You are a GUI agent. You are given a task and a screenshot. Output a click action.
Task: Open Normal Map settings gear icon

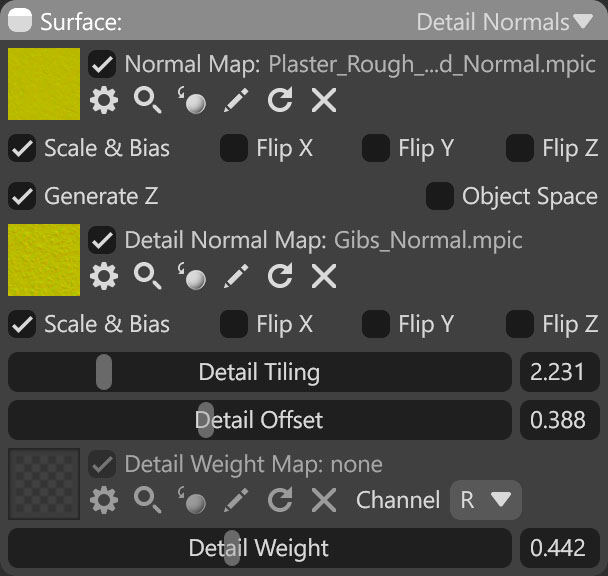tap(103, 100)
